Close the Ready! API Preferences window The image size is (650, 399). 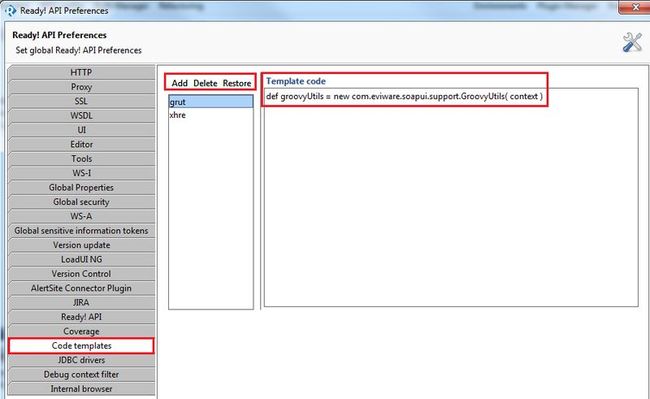[635, 7]
